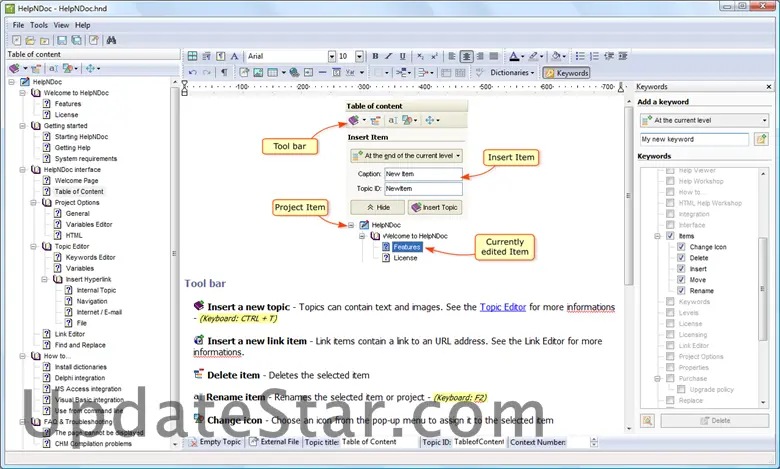
Task: Click the Insert picture icon
Action: (258, 73)
